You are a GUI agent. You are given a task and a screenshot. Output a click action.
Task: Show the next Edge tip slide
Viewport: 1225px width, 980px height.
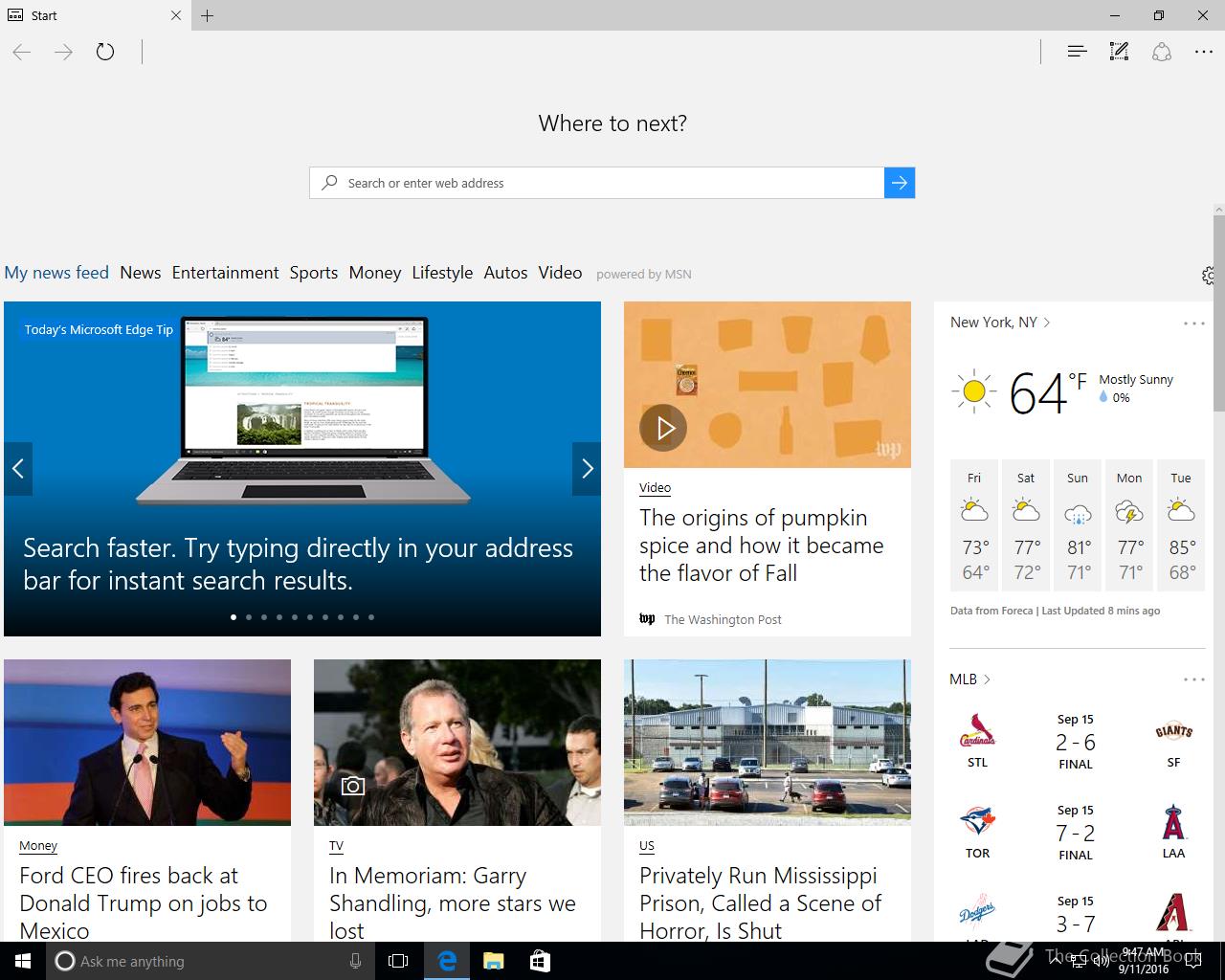[587, 468]
